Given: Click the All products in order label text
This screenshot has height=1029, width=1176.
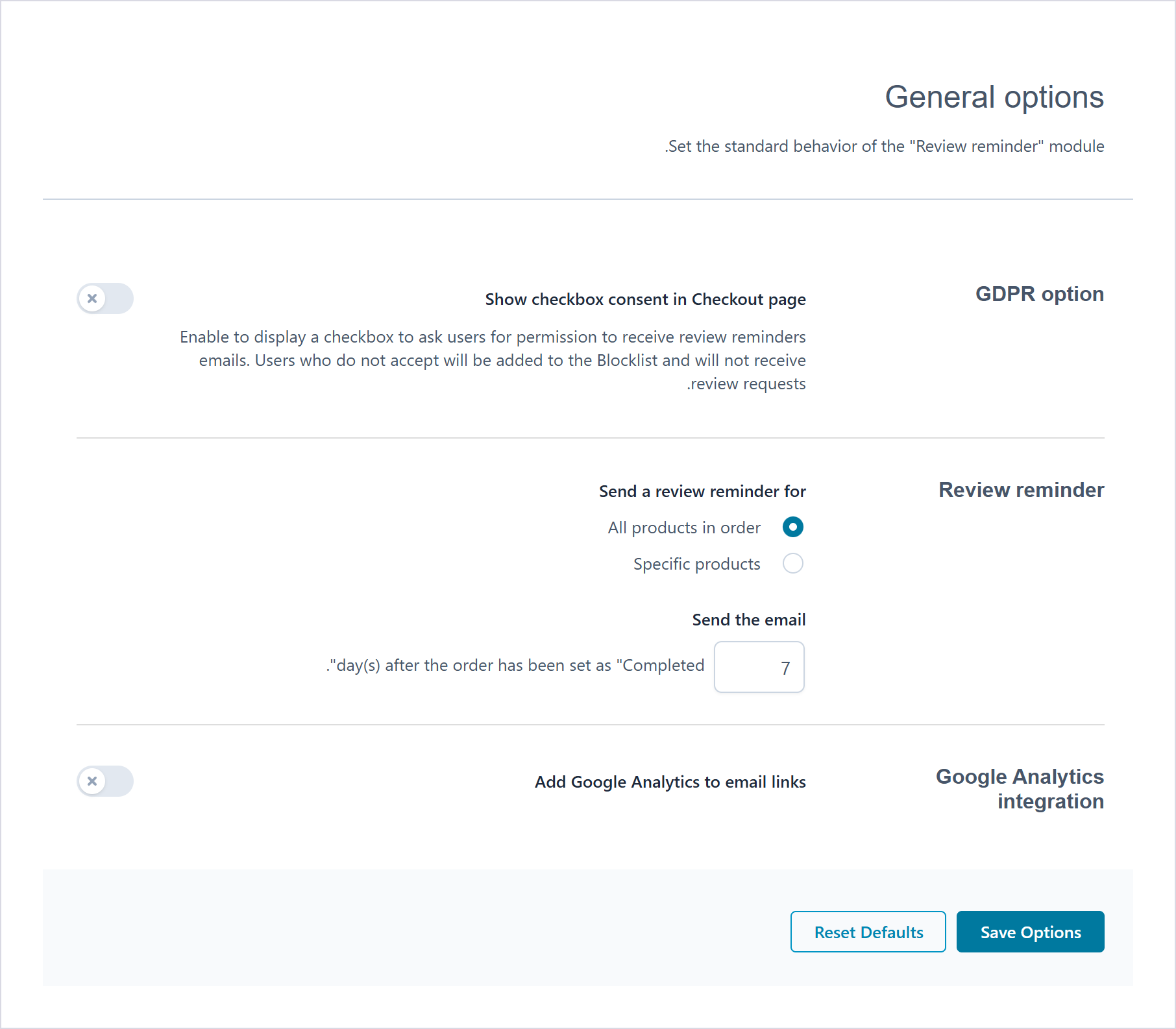Looking at the screenshot, I should click(x=684, y=527).
